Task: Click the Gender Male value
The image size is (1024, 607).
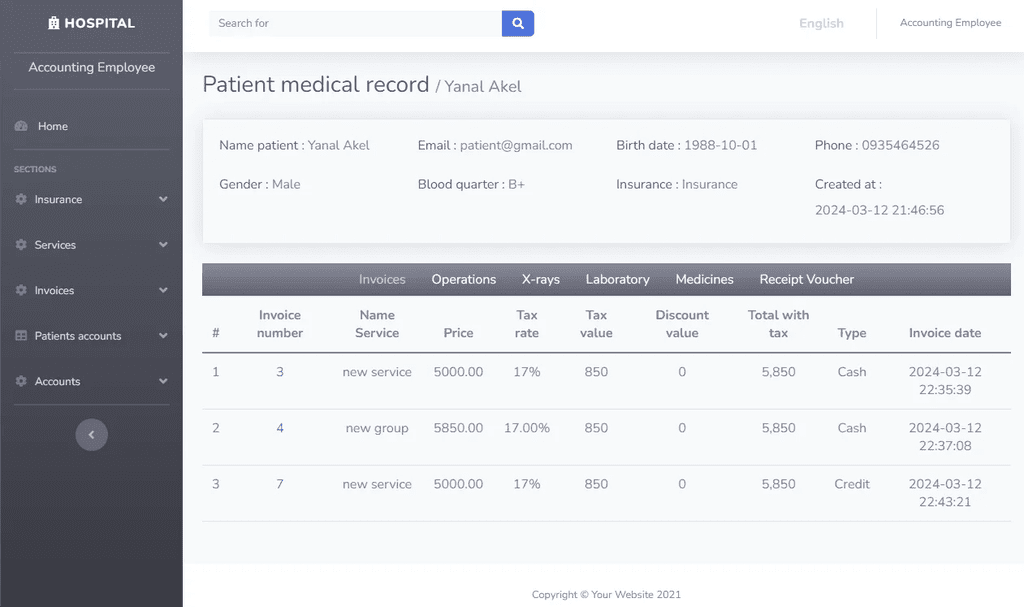Action: [286, 184]
